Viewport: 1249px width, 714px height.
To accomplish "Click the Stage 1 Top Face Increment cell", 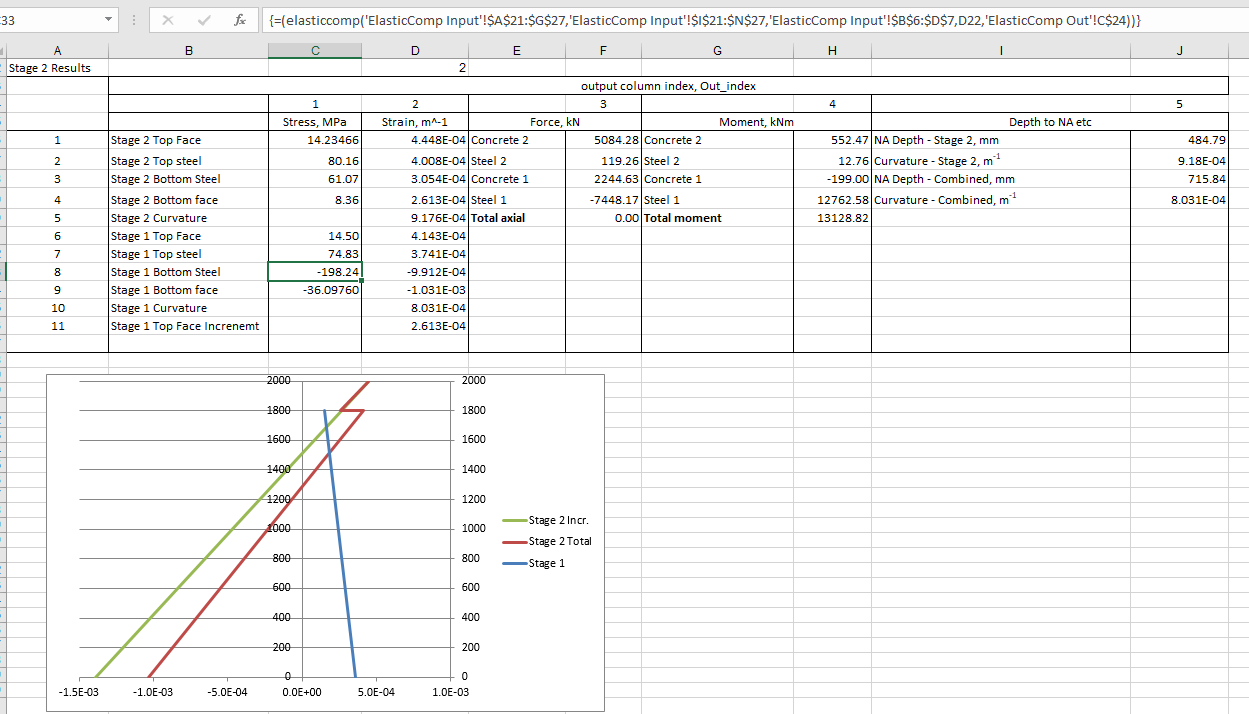I will click(188, 326).
